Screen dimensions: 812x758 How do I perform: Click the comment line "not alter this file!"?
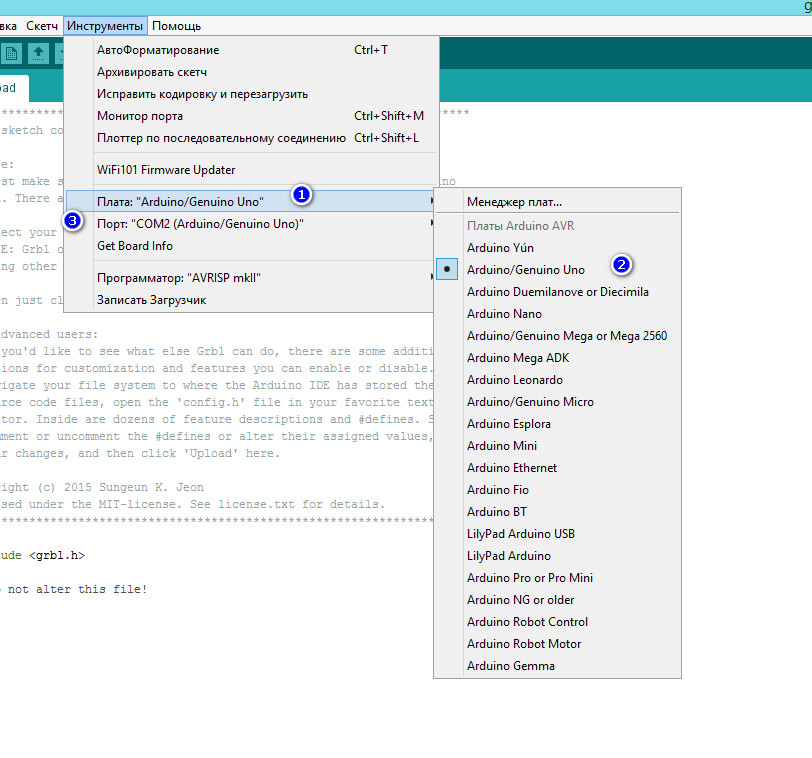(x=78, y=589)
